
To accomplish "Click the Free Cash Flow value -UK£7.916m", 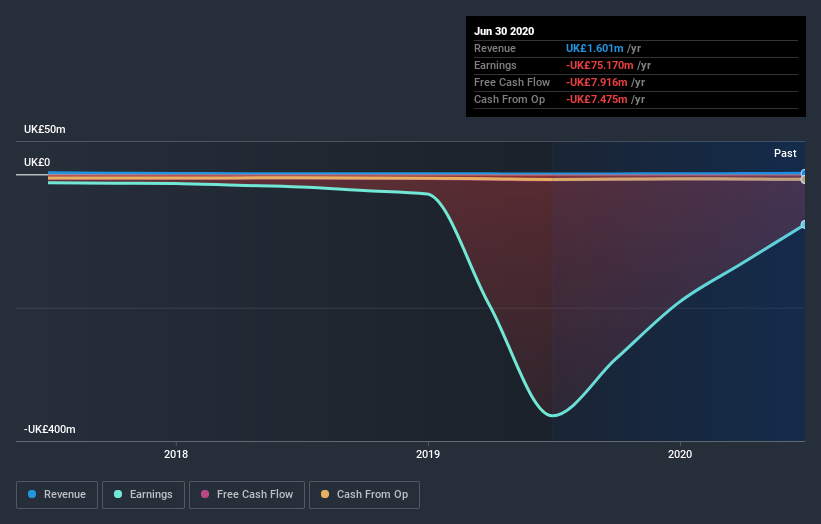I will pos(596,82).
